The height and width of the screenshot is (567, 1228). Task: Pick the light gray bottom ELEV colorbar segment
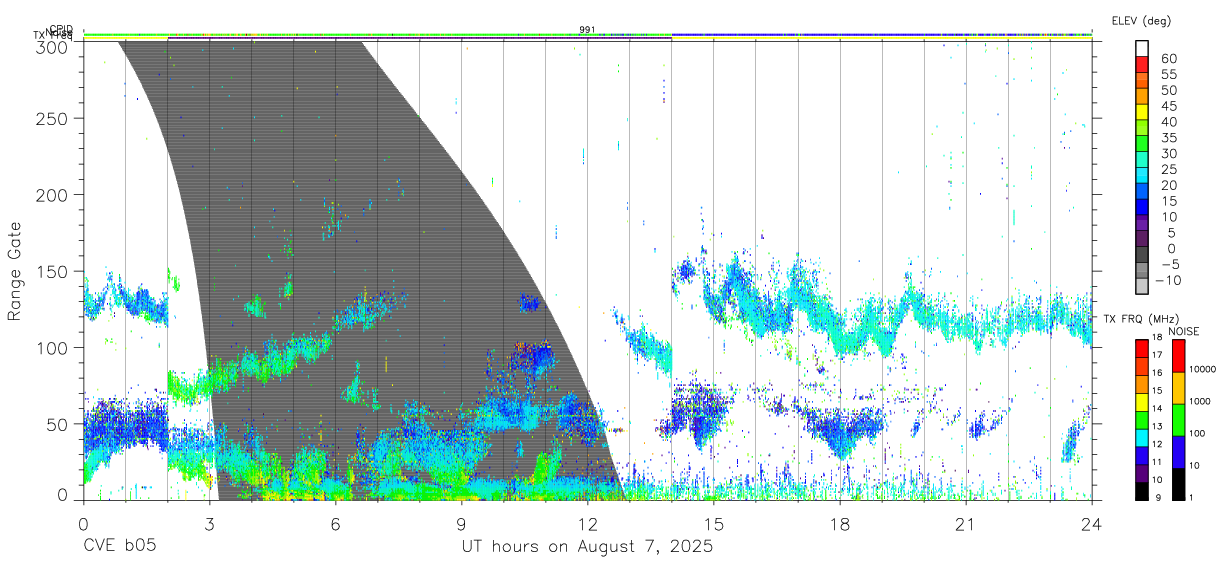(1142, 287)
